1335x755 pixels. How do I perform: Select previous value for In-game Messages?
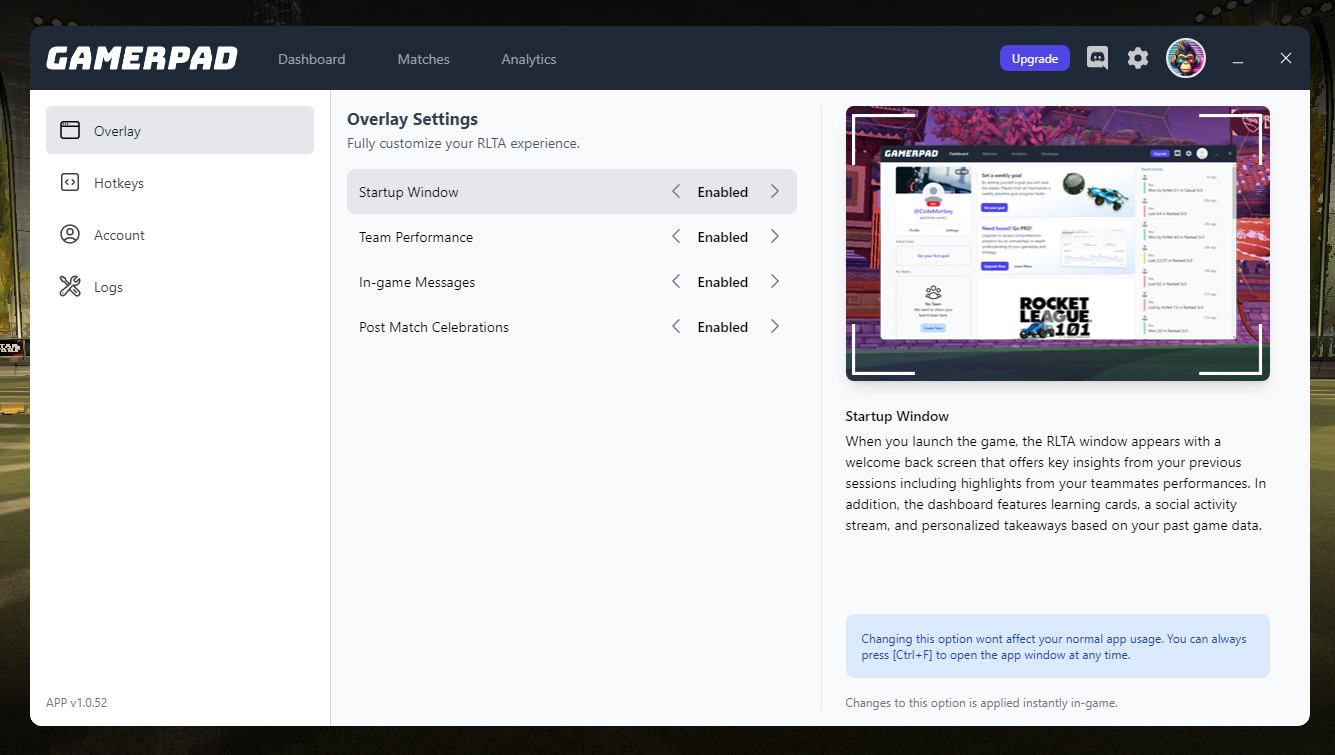676,281
